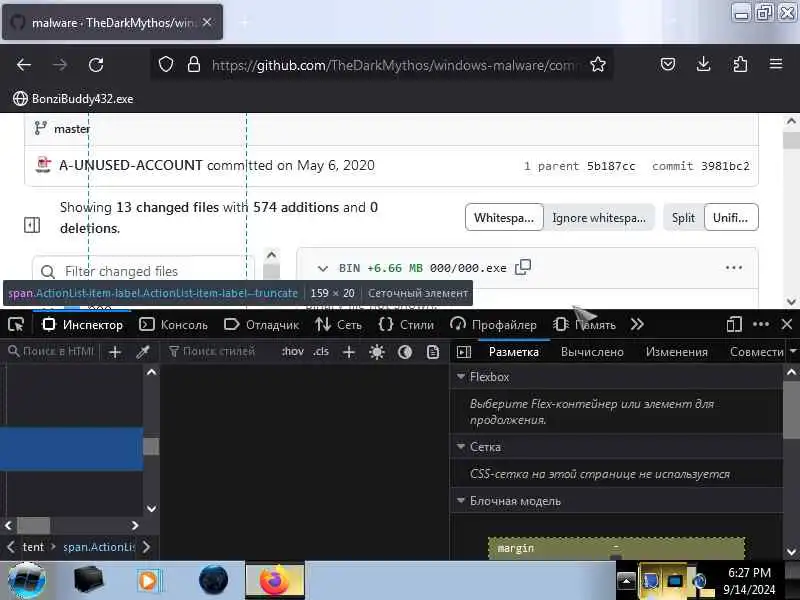The image size is (800, 600).
Task: Switch to the Разметка sidebar tab
Action: click(513, 352)
